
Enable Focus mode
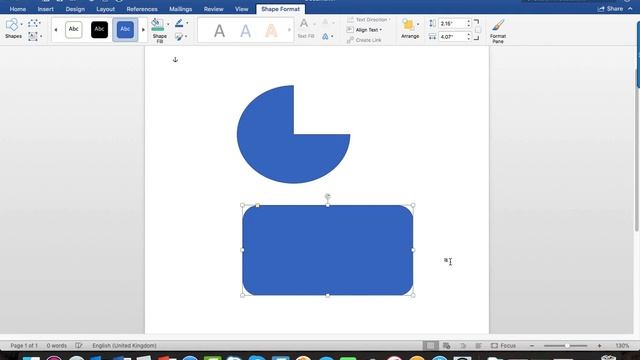click(503, 346)
